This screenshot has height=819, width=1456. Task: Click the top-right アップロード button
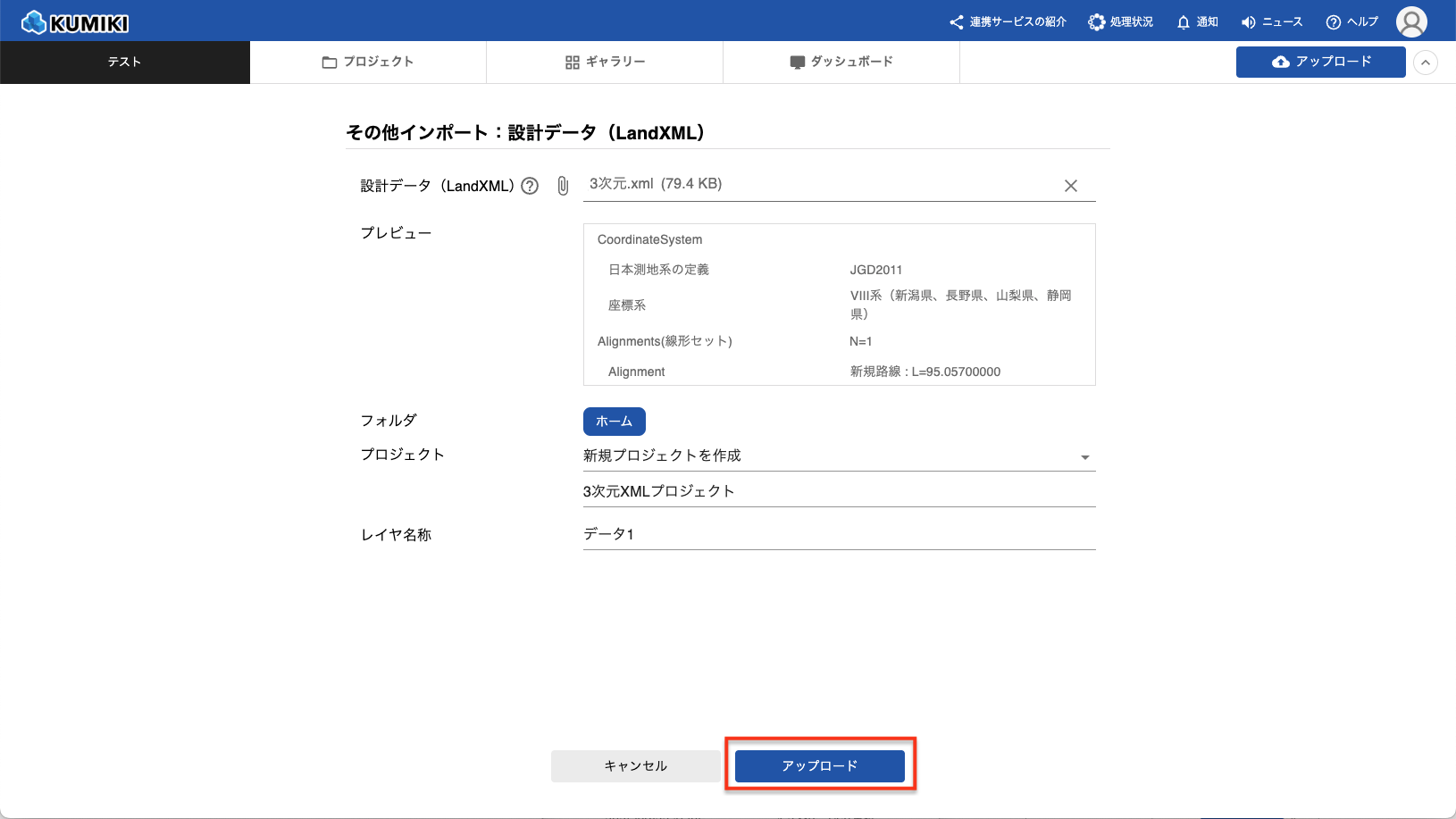[1320, 62]
